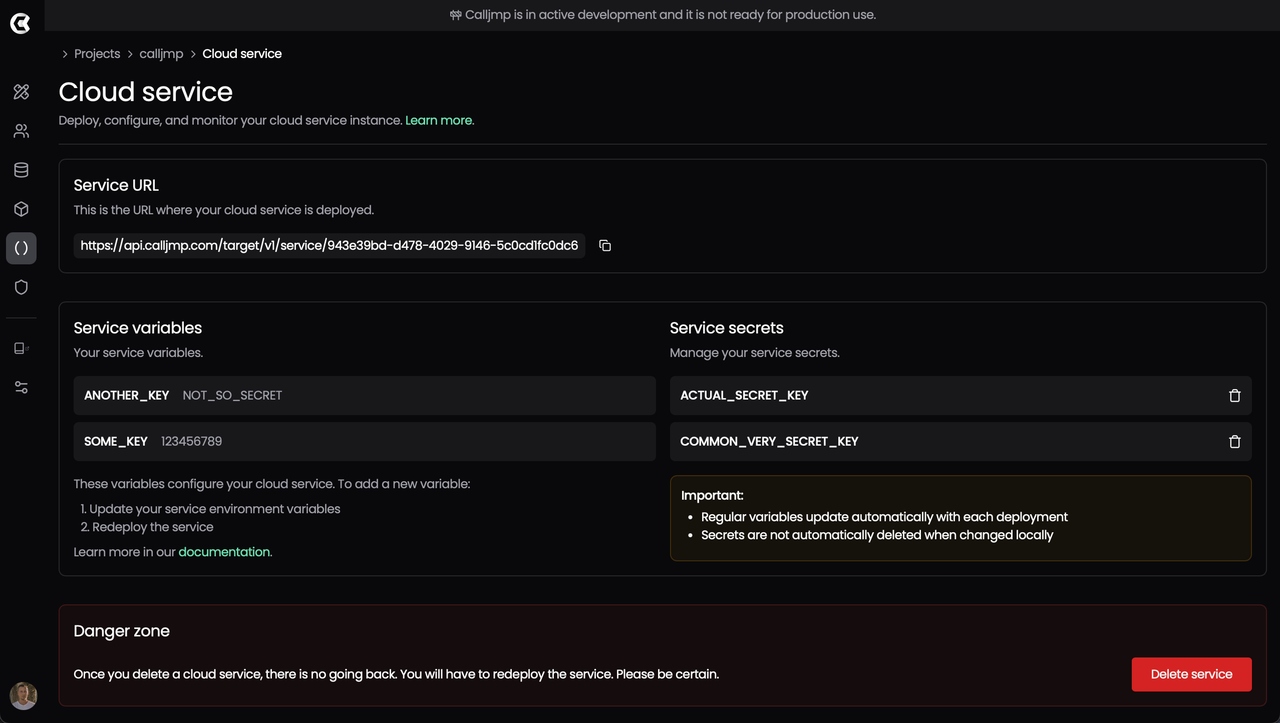Viewport: 1280px width, 723px height.
Task: Click the 'Important:' notice label
Action: pos(712,495)
